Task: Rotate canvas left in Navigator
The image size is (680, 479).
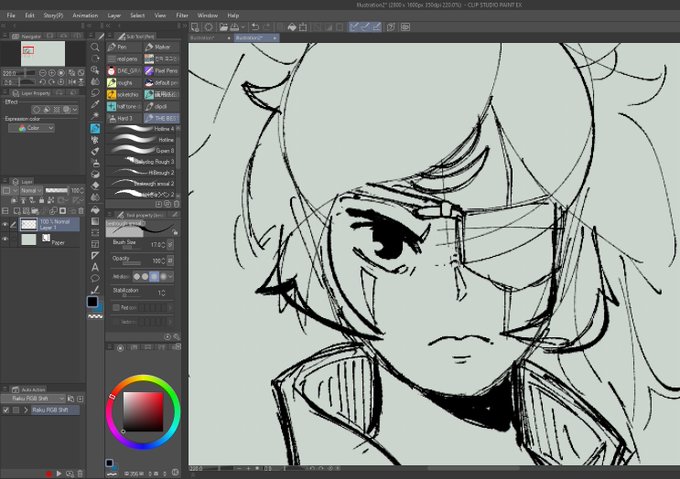Action: 42,82
